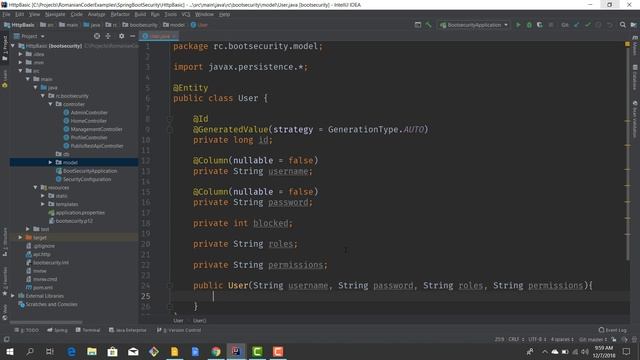Click the editor vertical scrollbar
640x360 pixels.
click(x=627, y=151)
